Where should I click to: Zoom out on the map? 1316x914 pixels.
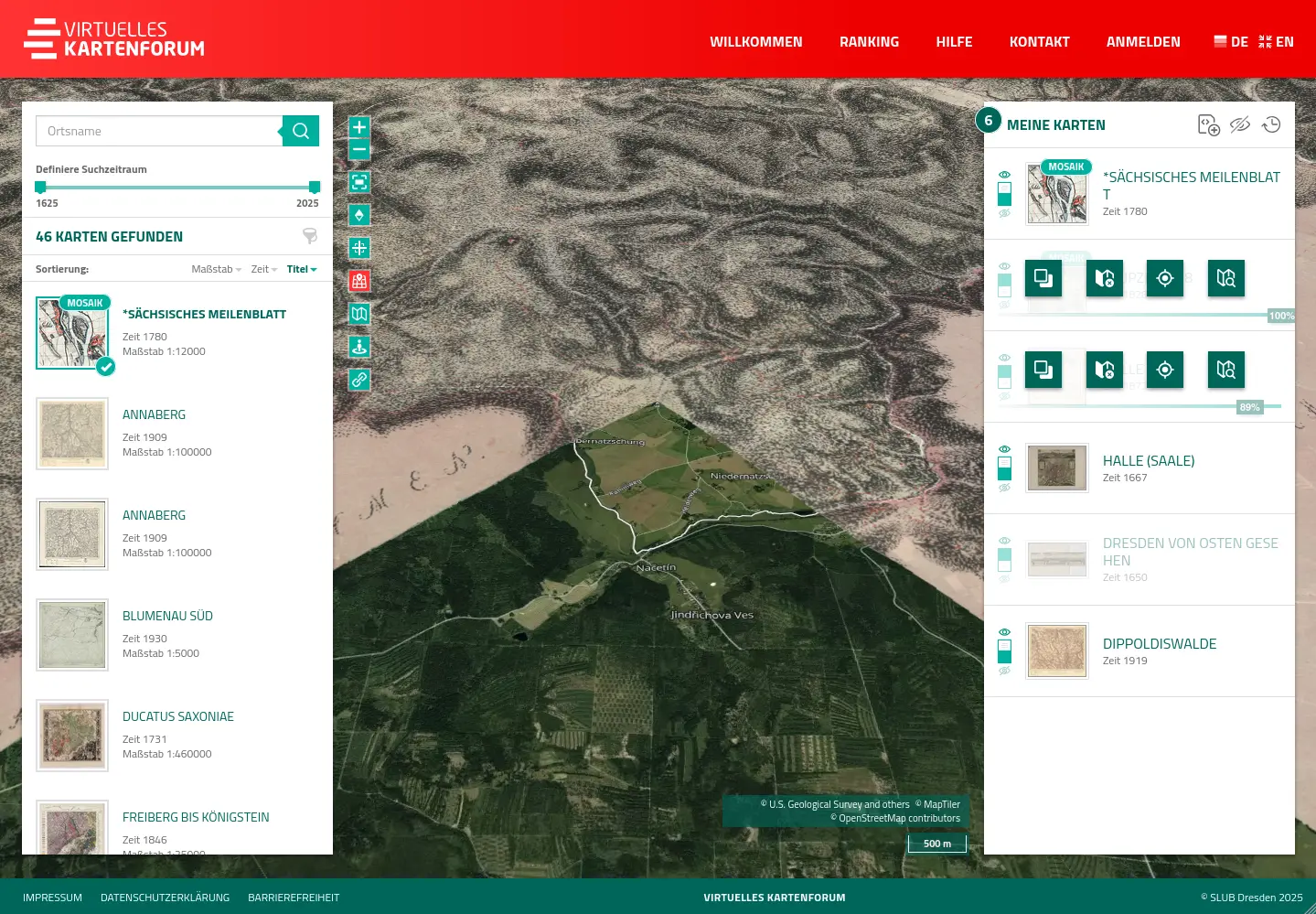pos(359,149)
